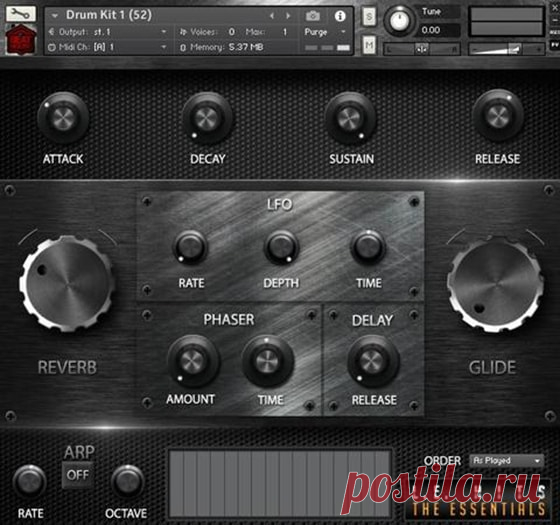Click the large REVERB knob
This screenshot has width=560, height=525.
coord(67,284)
